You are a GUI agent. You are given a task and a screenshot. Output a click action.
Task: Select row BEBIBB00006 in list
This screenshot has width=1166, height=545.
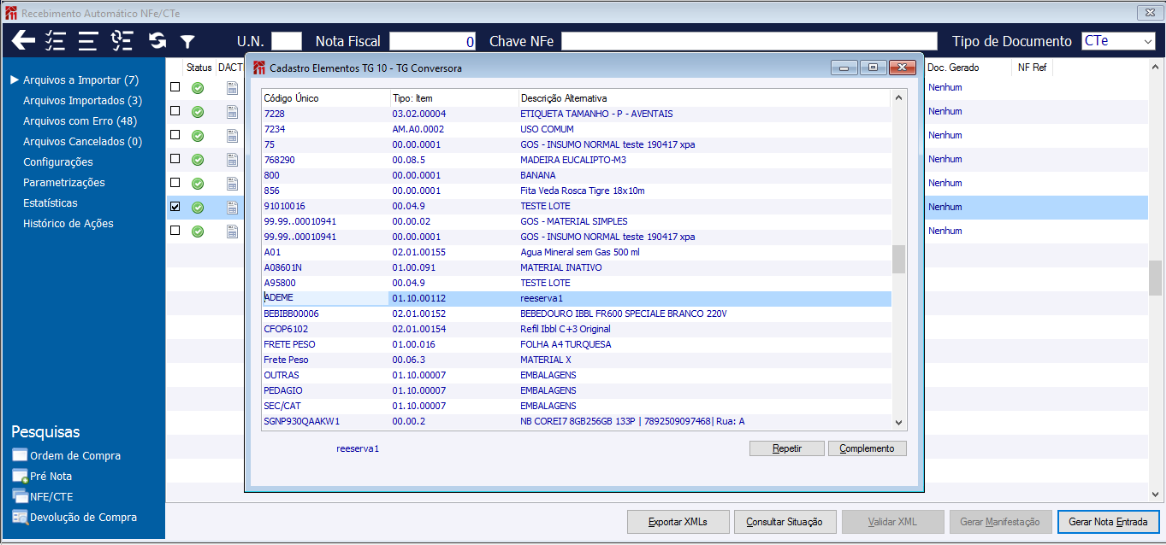[577, 314]
